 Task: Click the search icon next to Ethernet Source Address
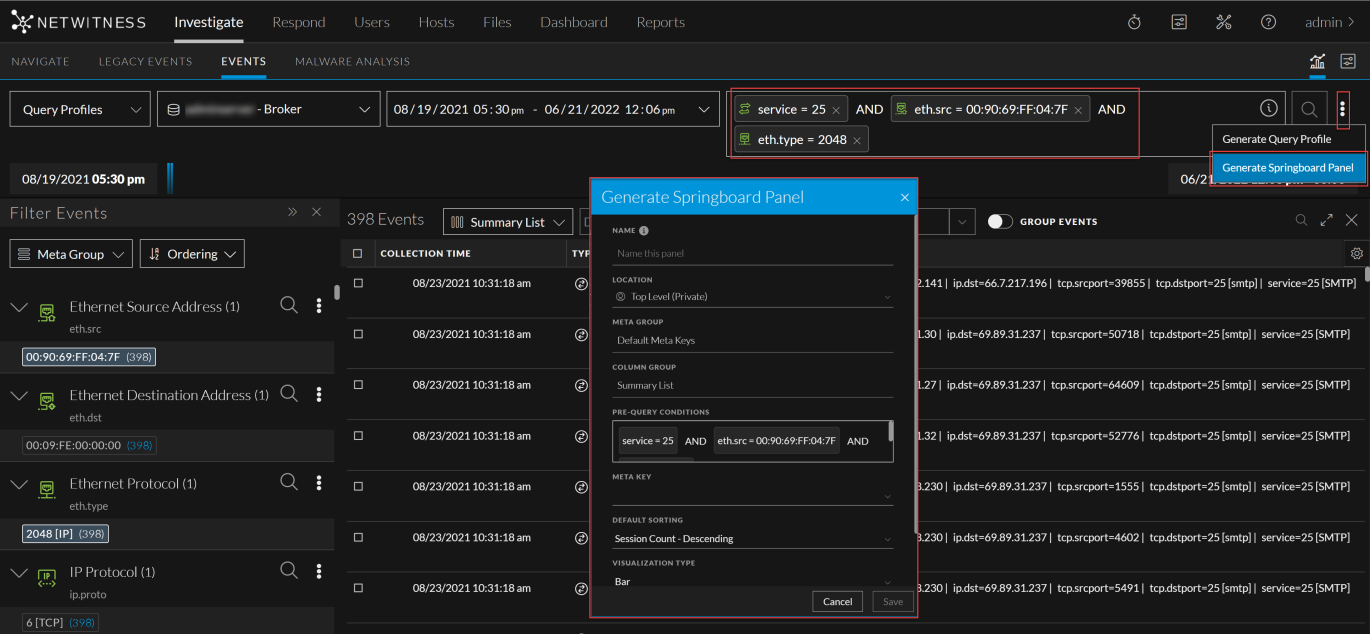(x=289, y=305)
